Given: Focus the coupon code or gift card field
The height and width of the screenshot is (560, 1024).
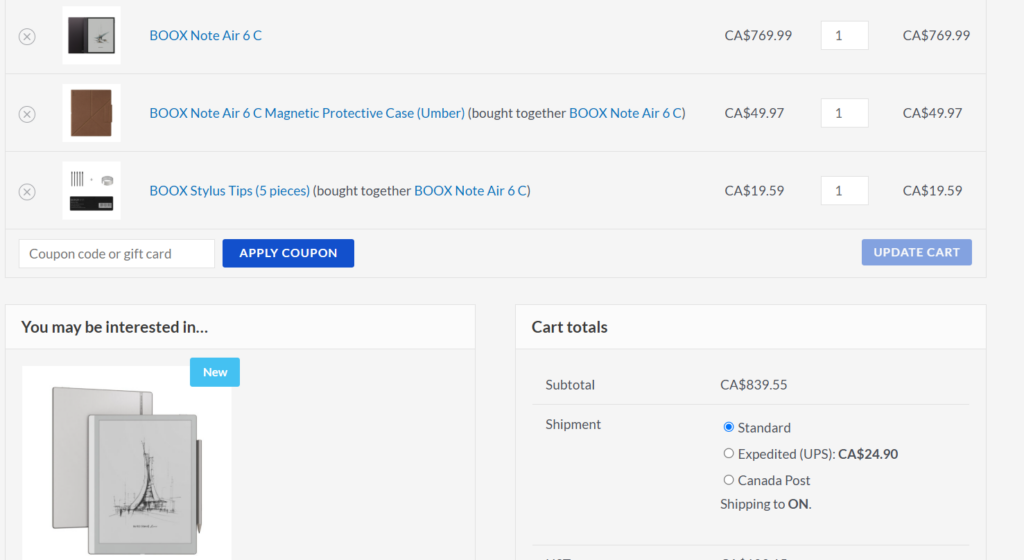Looking at the screenshot, I should [117, 253].
